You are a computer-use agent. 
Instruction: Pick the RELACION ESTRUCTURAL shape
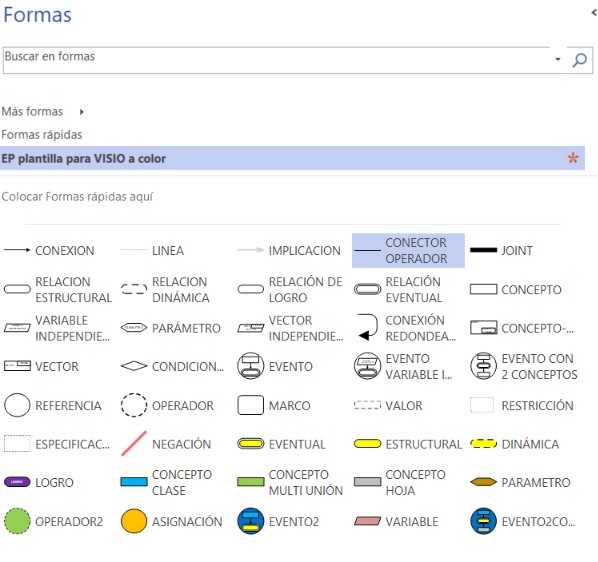58,289
